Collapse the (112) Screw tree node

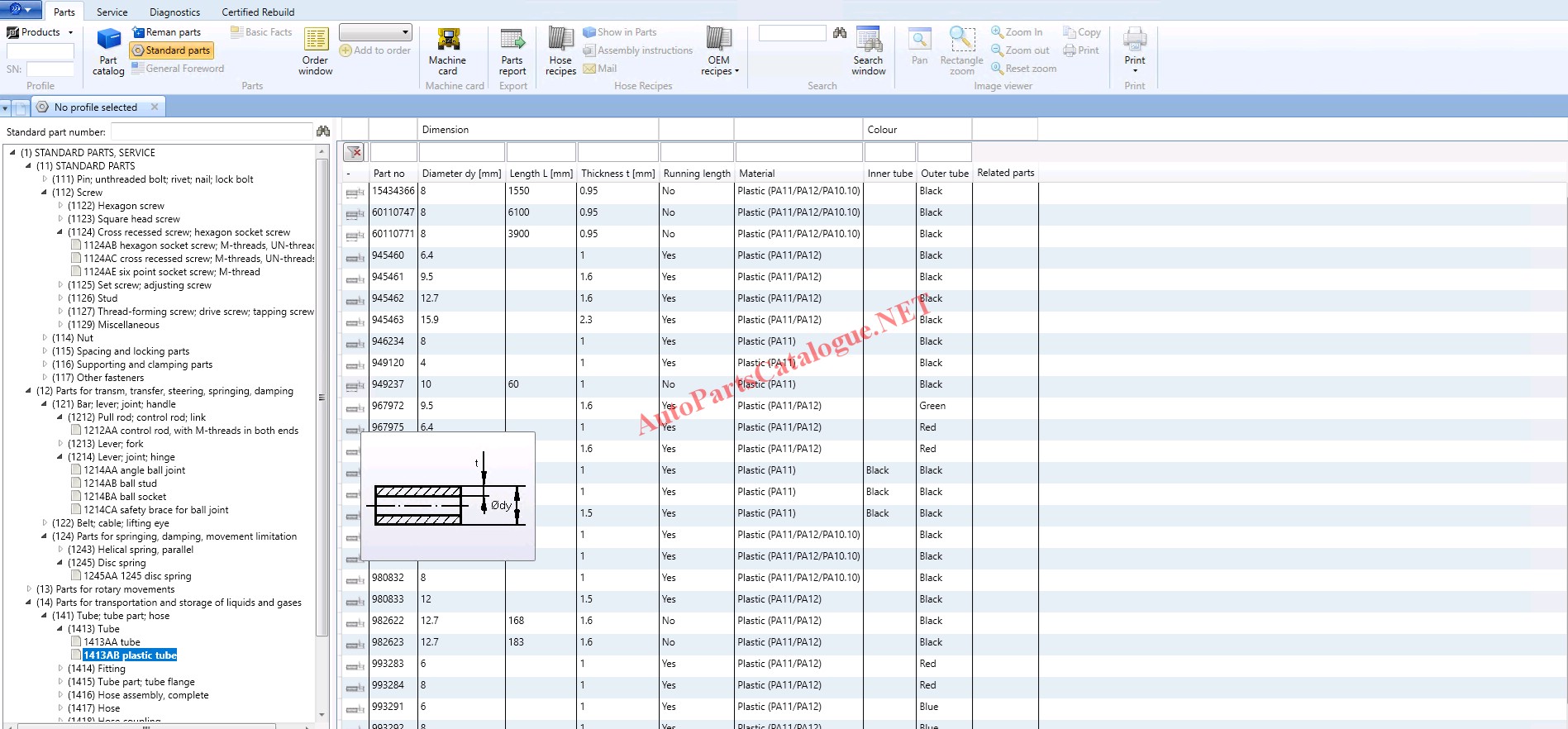point(45,193)
